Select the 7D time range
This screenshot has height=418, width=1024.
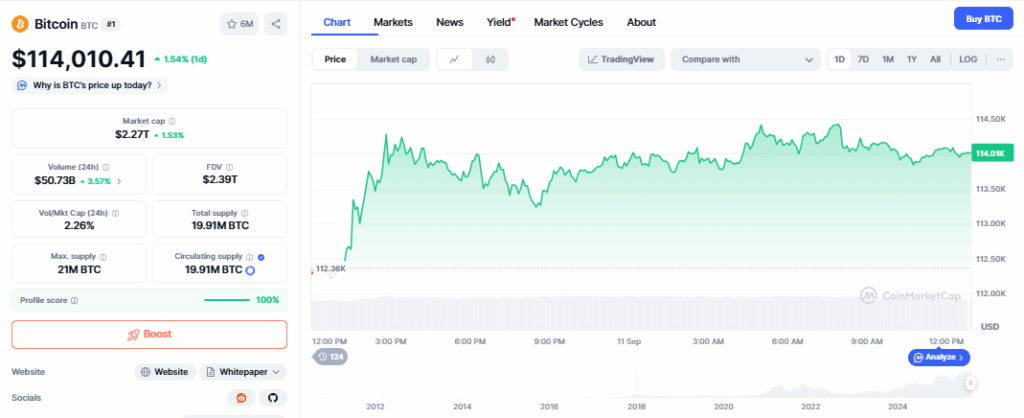(863, 60)
